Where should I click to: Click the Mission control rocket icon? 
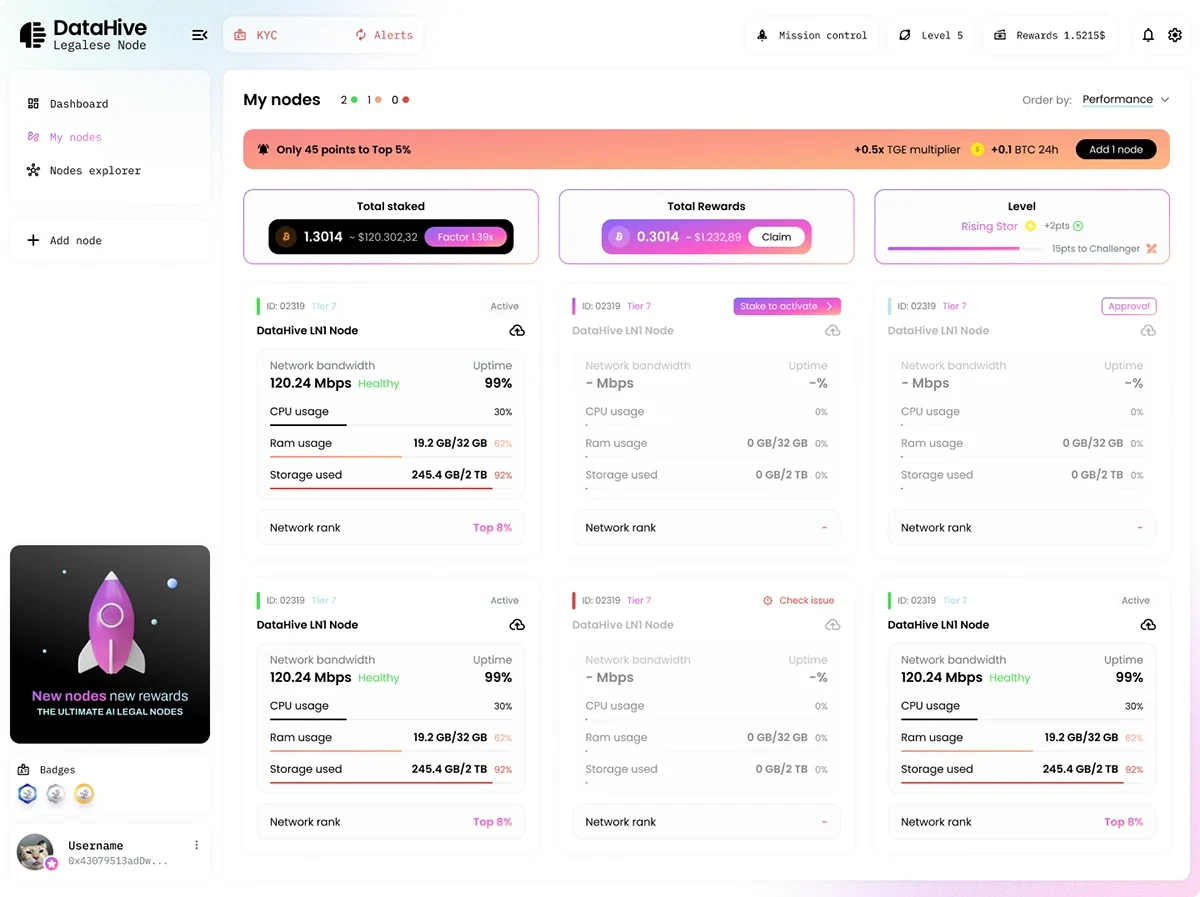pos(762,35)
